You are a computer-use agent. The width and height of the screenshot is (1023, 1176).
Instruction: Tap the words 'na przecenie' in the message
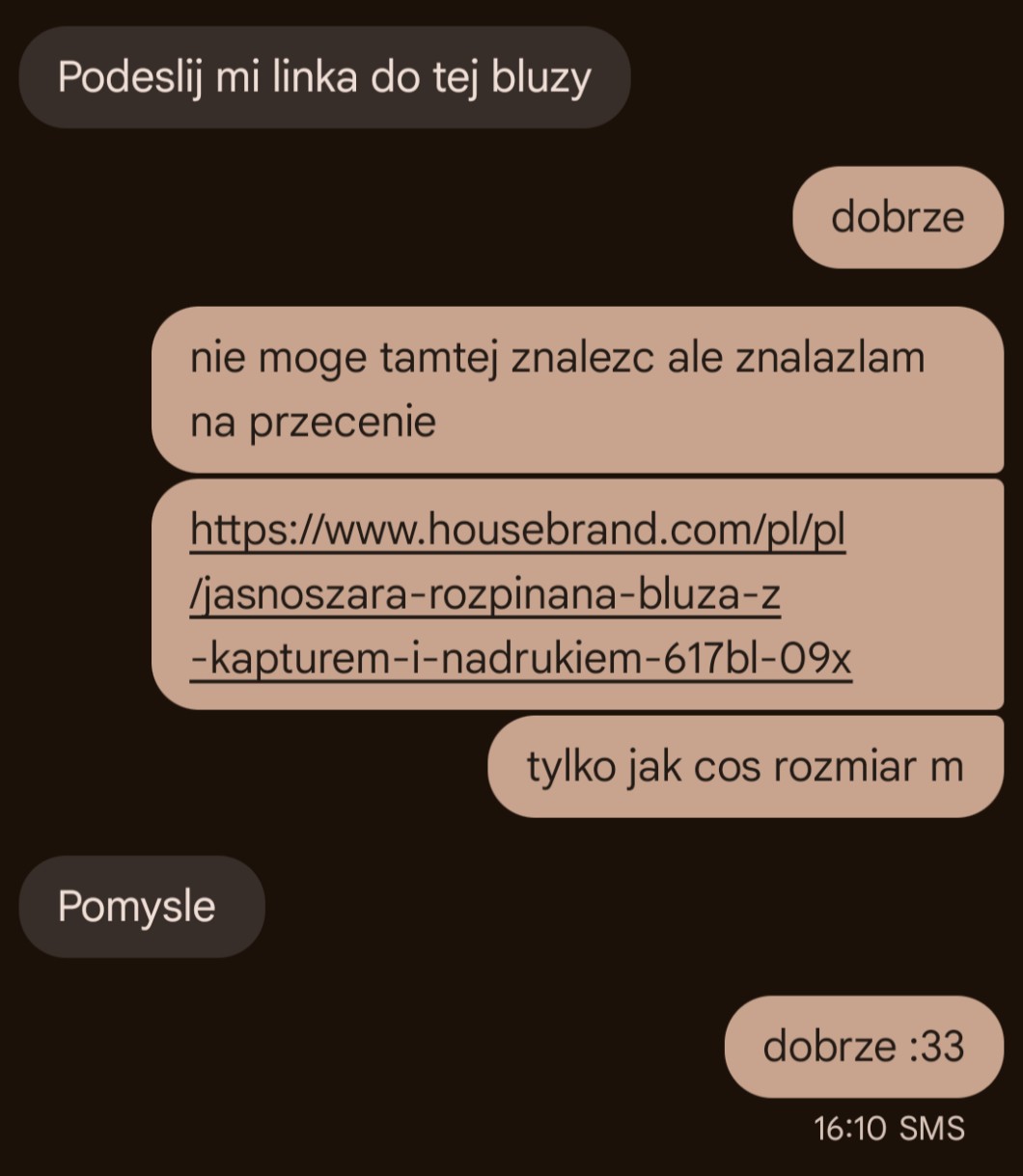click(313, 423)
